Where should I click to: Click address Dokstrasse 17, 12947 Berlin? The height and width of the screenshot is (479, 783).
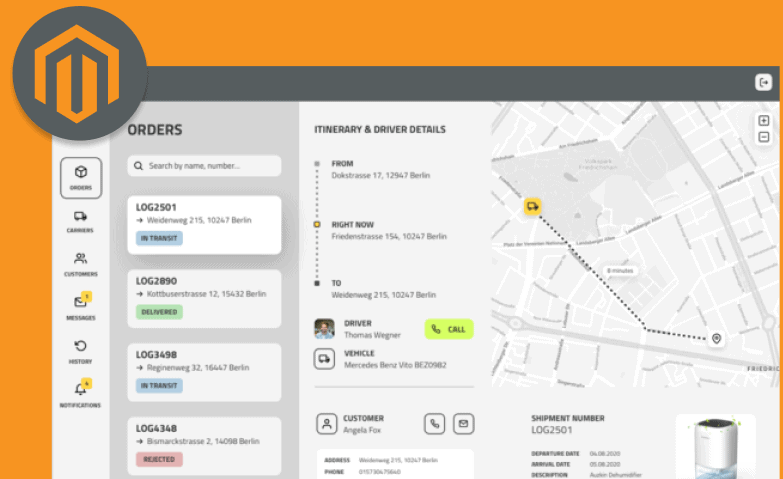pyautogui.click(x=381, y=175)
